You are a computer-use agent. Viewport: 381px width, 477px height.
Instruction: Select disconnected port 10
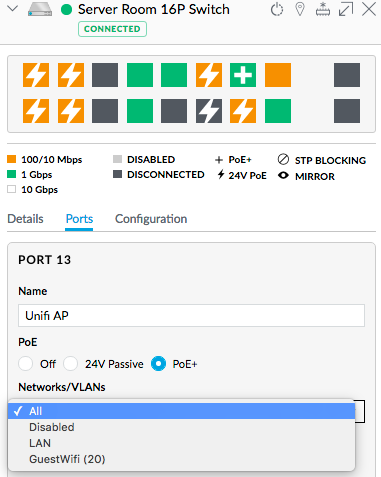174,111
